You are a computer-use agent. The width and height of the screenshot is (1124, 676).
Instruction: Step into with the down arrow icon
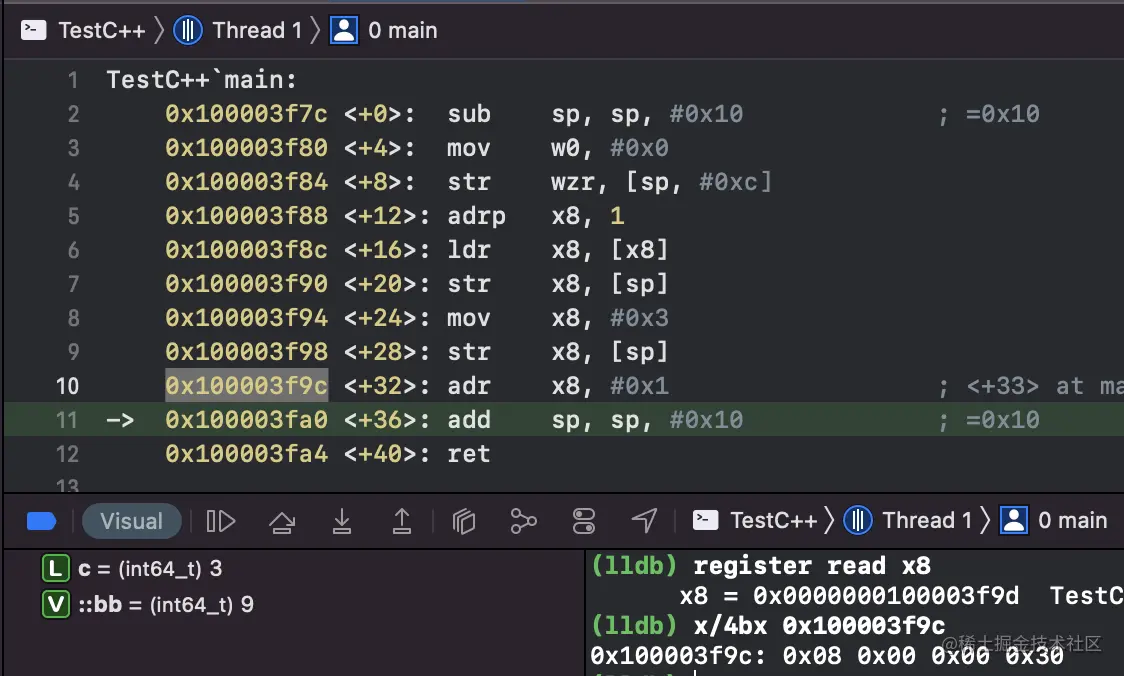342,521
